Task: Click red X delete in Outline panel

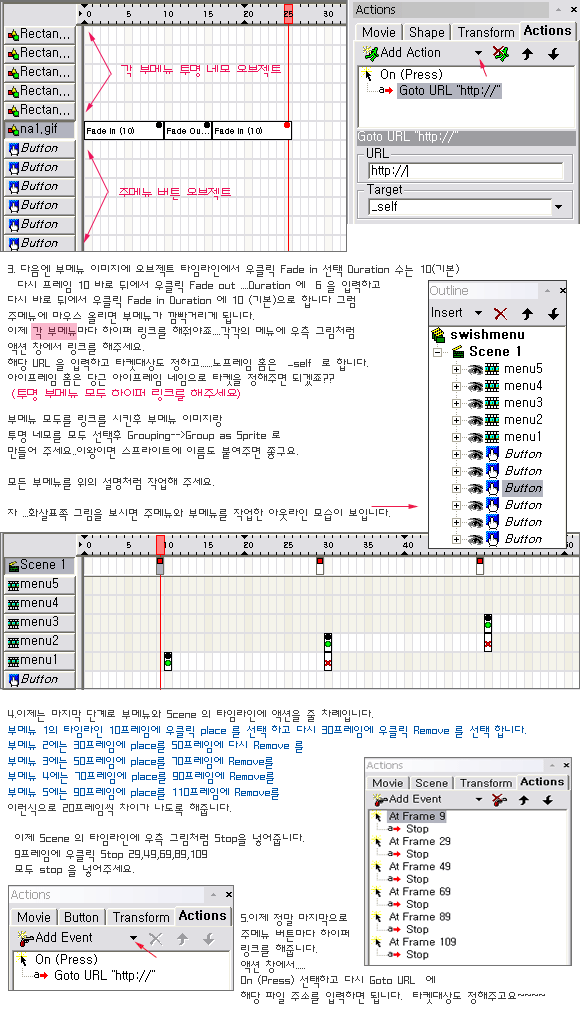Action: [x=501, y=314]
